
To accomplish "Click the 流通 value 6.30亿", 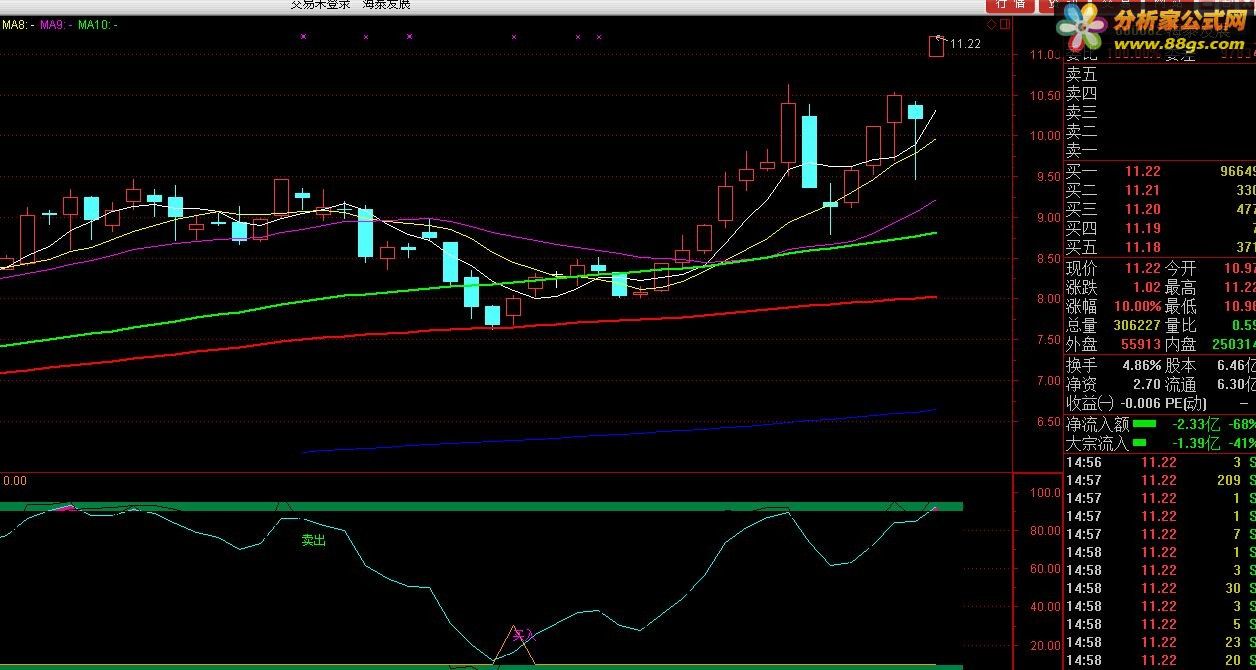I will pos(1236,385).
